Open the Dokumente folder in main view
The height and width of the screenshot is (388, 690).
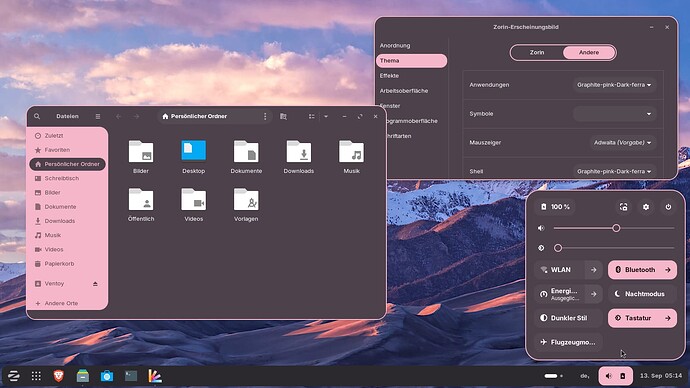(x=246, y=152)
